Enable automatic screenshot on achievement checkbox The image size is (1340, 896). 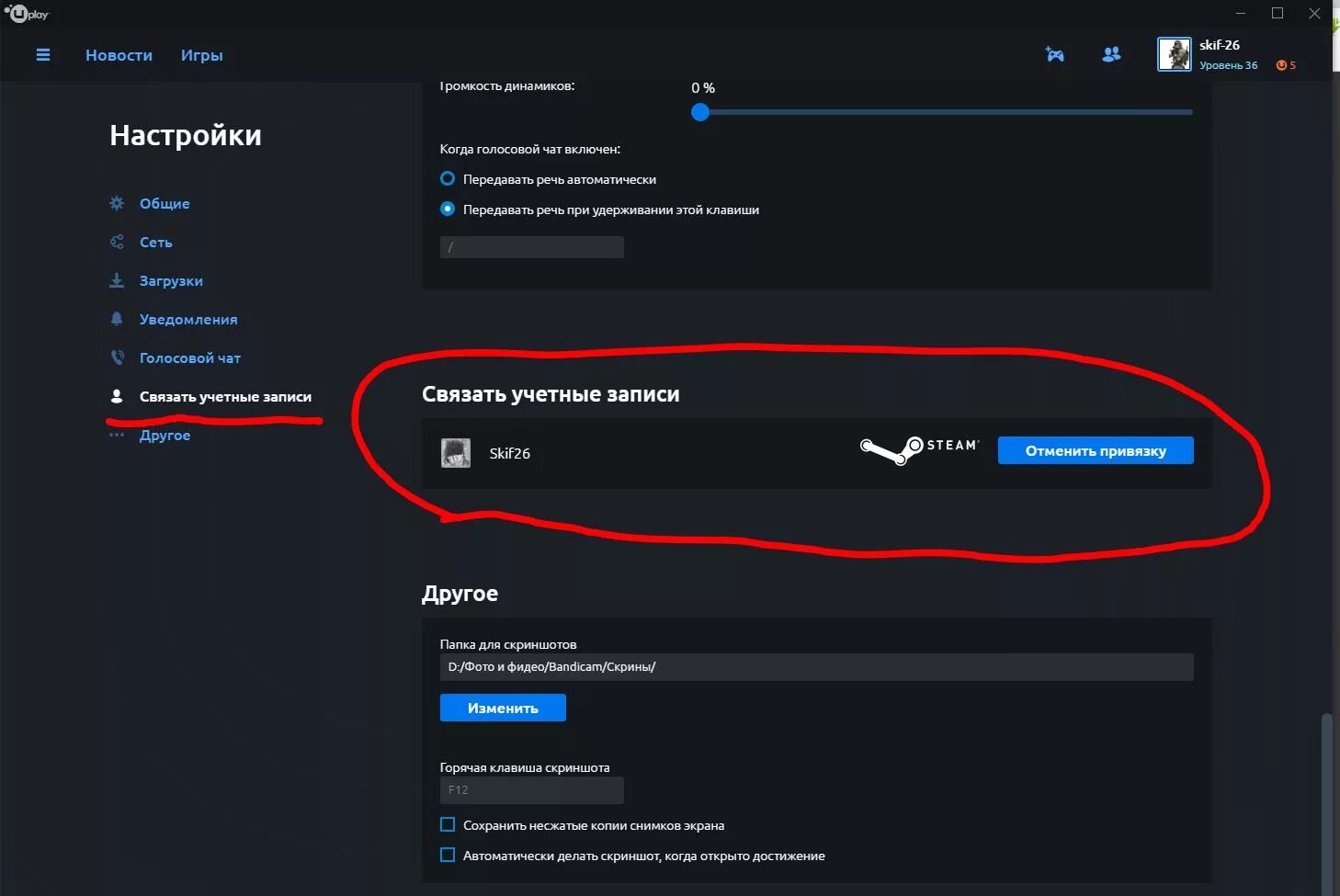click(448, 855)
